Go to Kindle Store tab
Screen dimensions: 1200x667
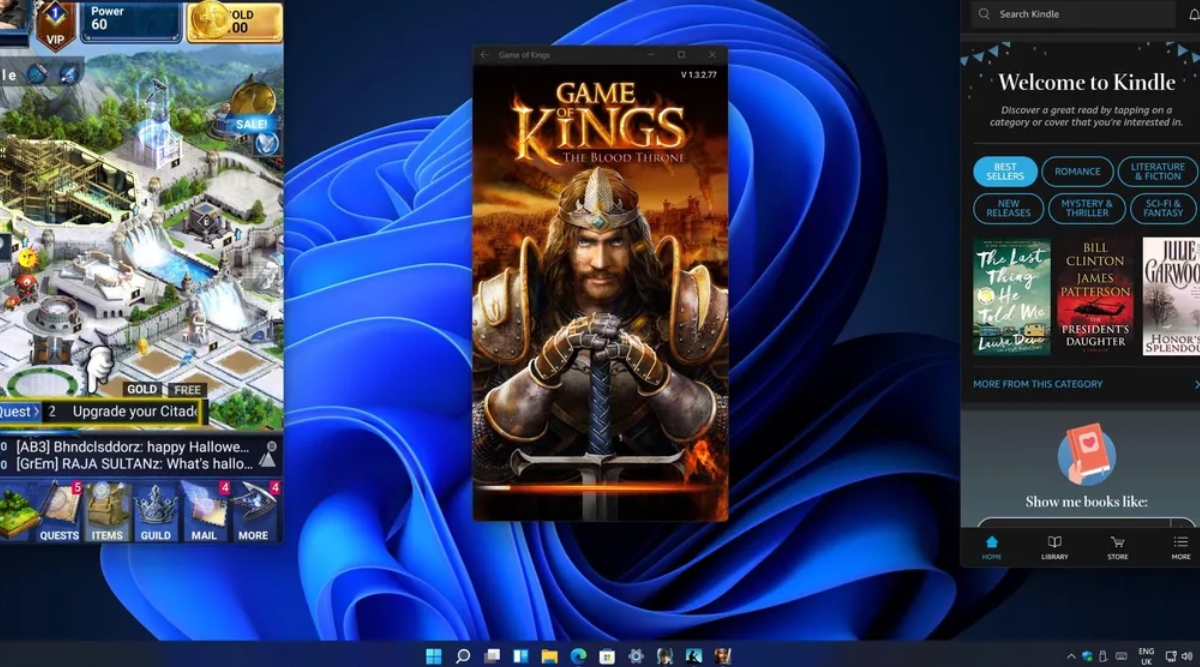coord(1117,547)
